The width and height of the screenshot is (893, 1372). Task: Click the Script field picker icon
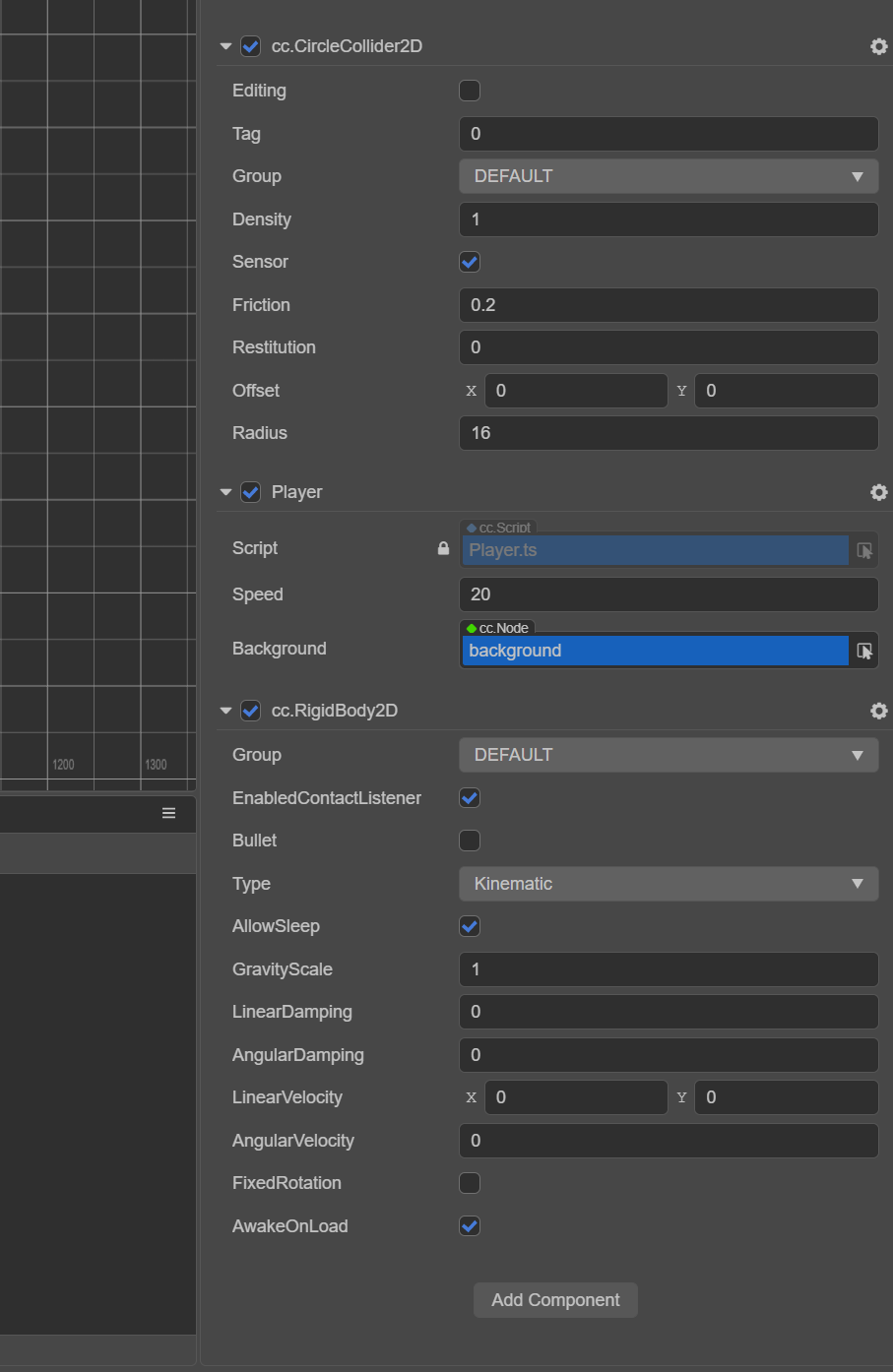tap(864, 550)
